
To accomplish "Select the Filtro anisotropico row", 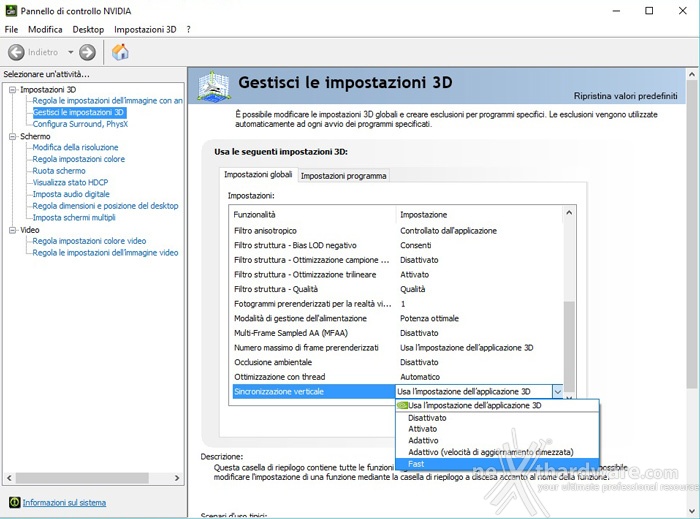I will (396, 231).
